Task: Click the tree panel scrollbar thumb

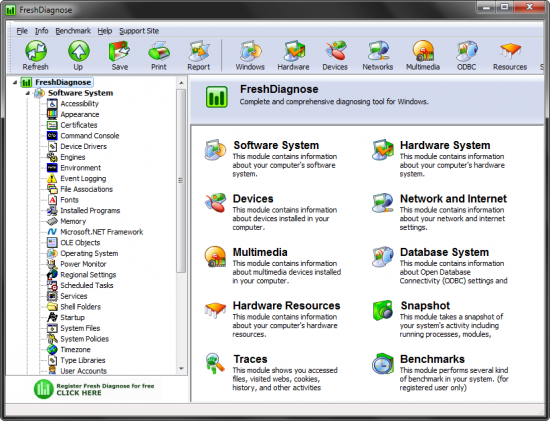Action: coord(181,181)
